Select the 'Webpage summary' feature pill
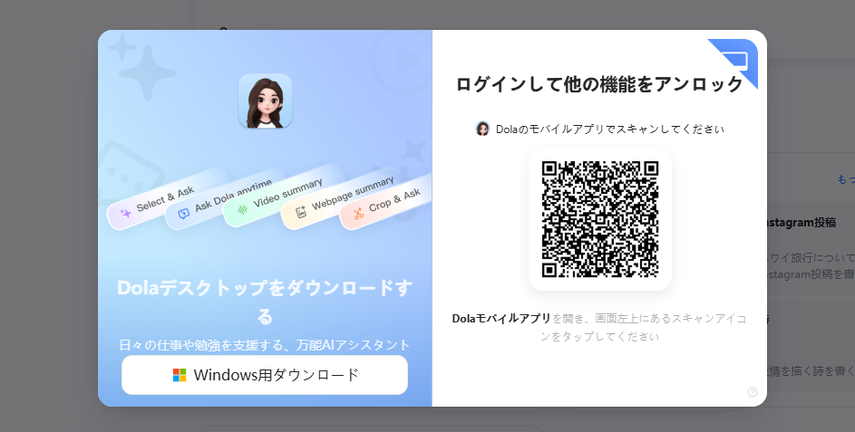The image size is (855, 432). [339, 201]
